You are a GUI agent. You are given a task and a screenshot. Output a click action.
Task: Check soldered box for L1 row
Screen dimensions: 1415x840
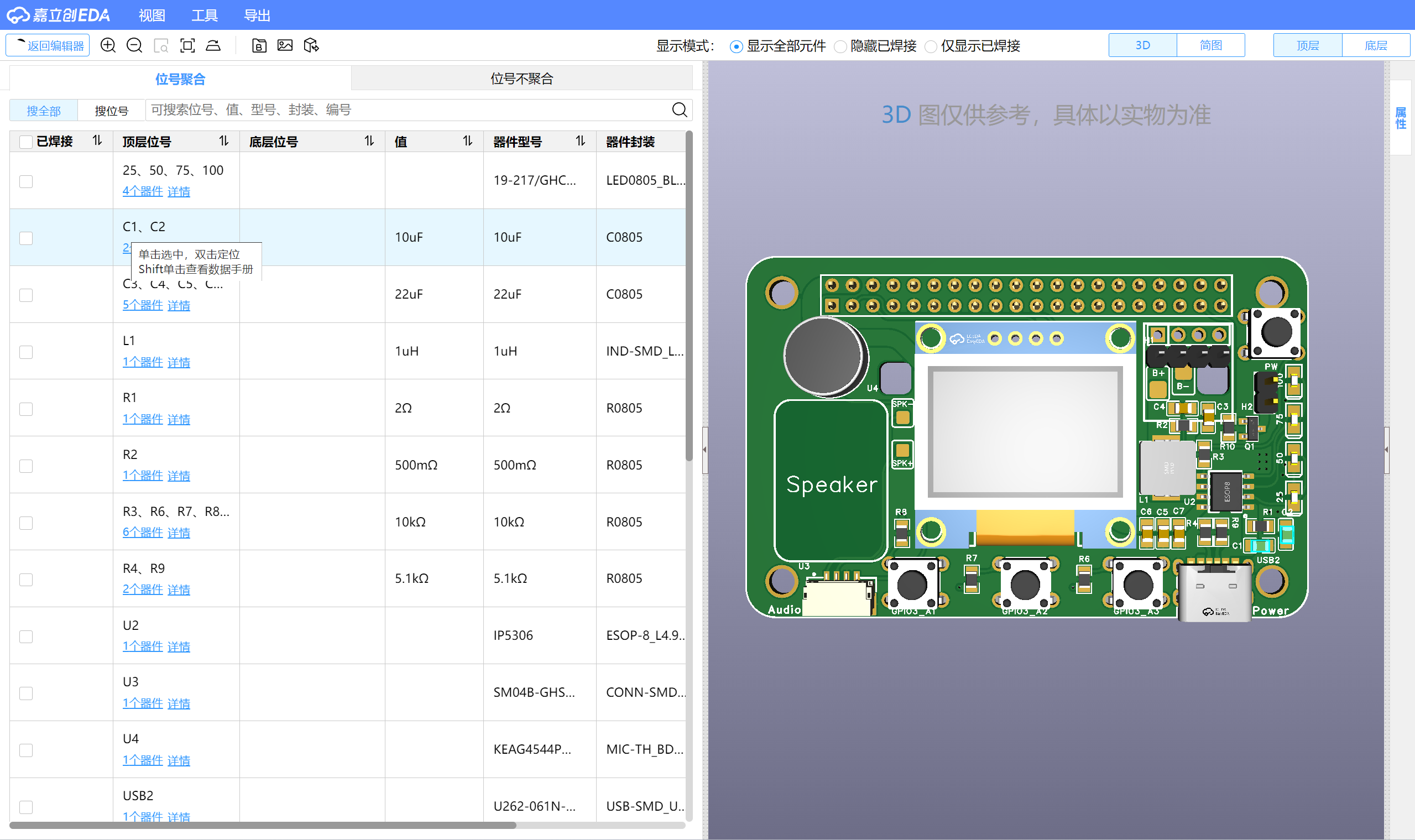coord(25,352)
